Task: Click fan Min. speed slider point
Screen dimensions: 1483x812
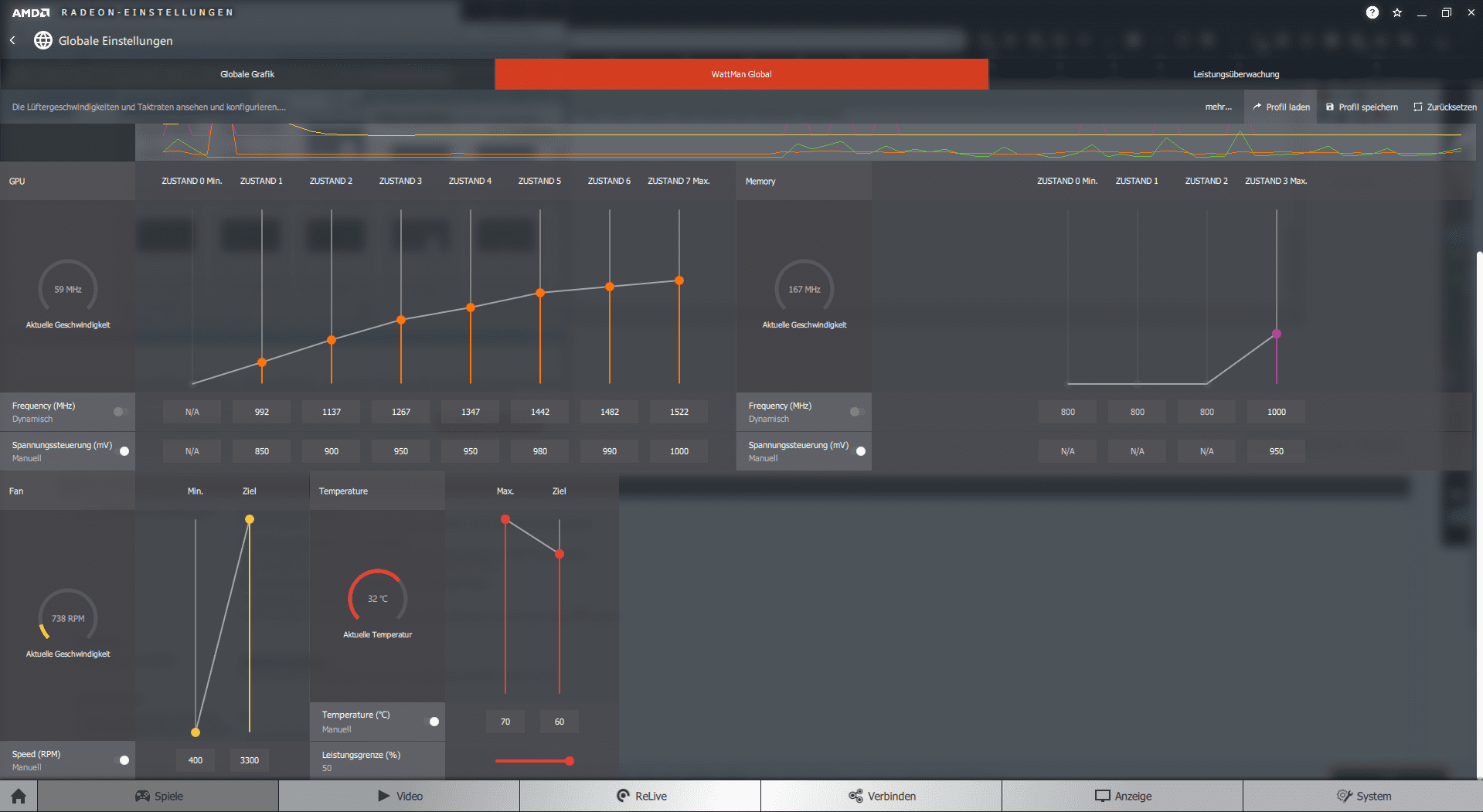Action: click(x=196, y=732)
